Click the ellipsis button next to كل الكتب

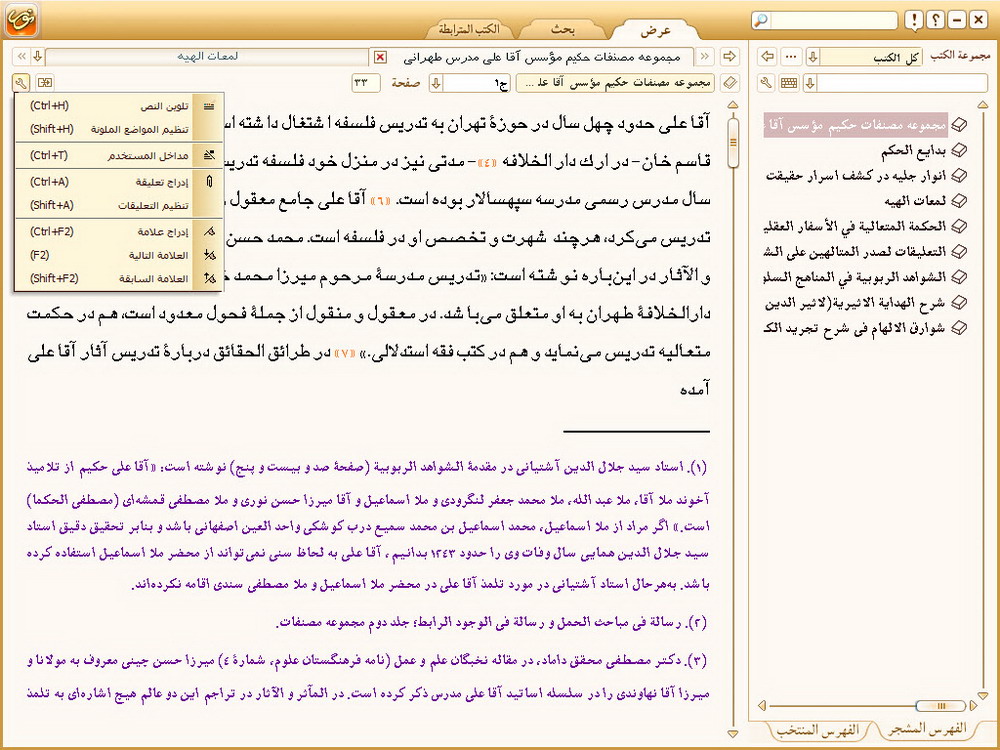(x=791, y=56)
